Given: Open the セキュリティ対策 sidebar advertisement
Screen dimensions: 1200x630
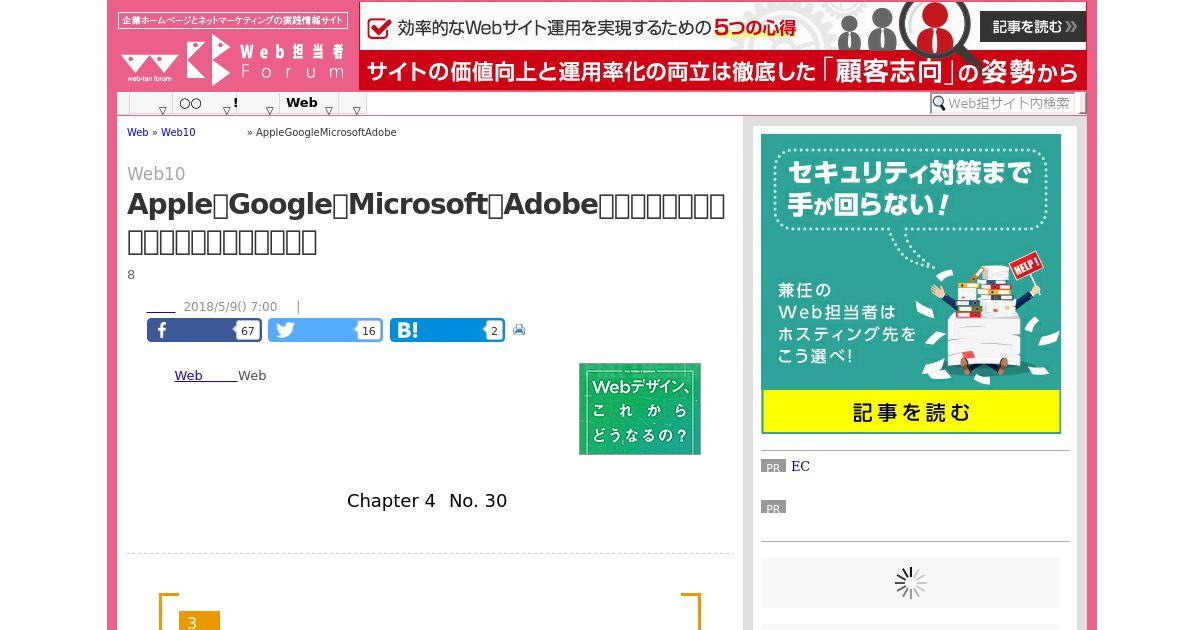Looking at the screenshot, I should (910, 261).
